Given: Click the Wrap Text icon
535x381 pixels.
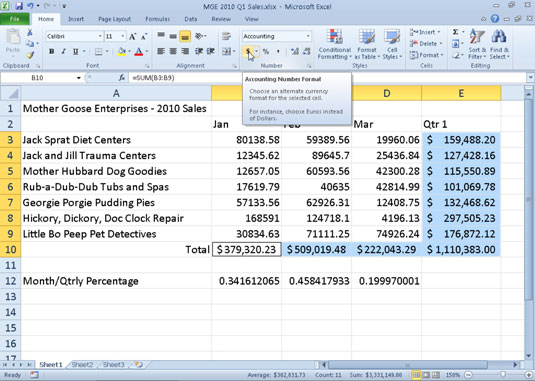Looking at the screenshot, I should tap(226, 36).
